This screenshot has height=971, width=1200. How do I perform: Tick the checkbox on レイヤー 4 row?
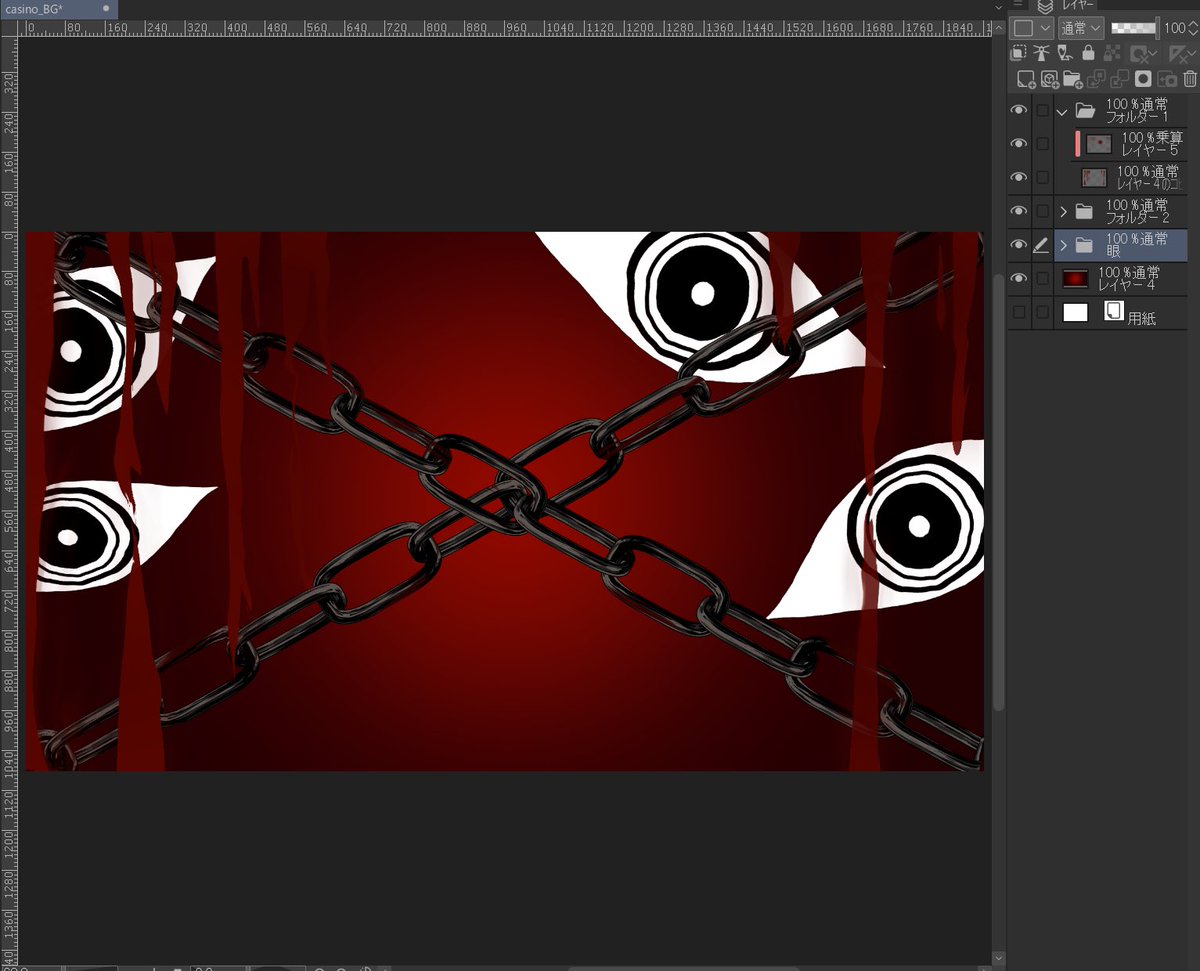pyautogui.click(x=1043, y=278)
